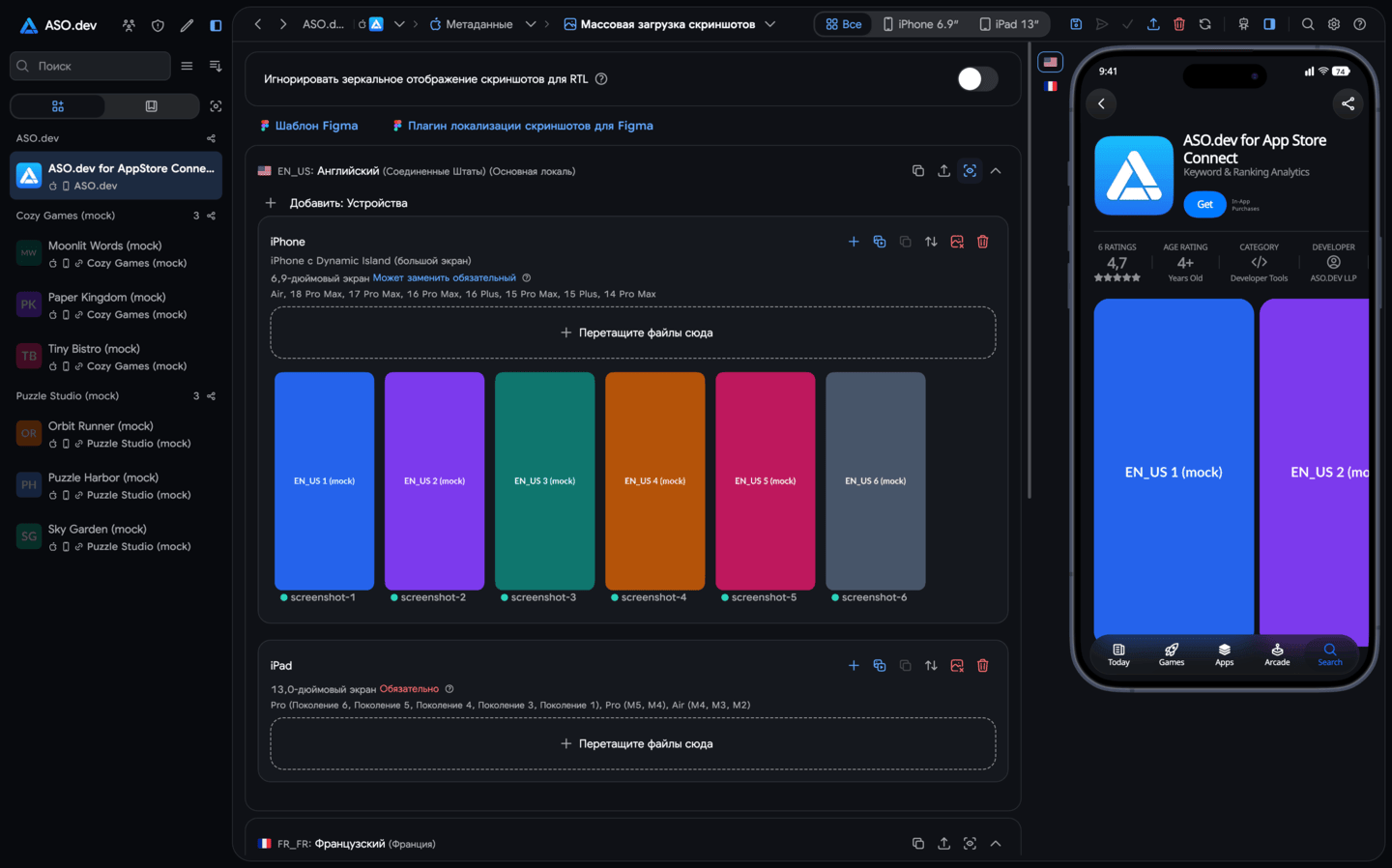Toggle the left sidebar panel icon
1392x868 pixels.
tap(216, 25)
